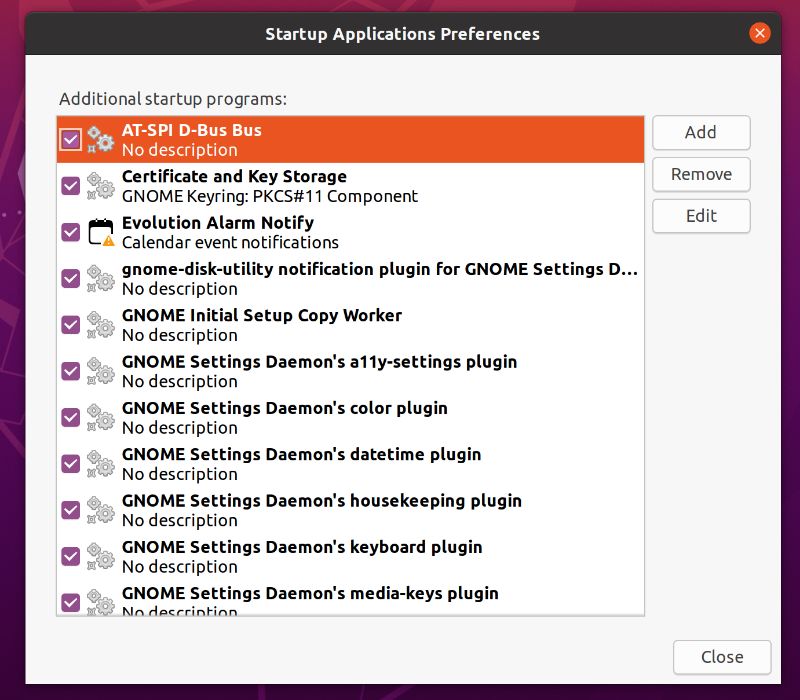Screen dimensions: 800x700
Task: Click the a11y-settings plugin gears icon
Action: pos(101,371)
